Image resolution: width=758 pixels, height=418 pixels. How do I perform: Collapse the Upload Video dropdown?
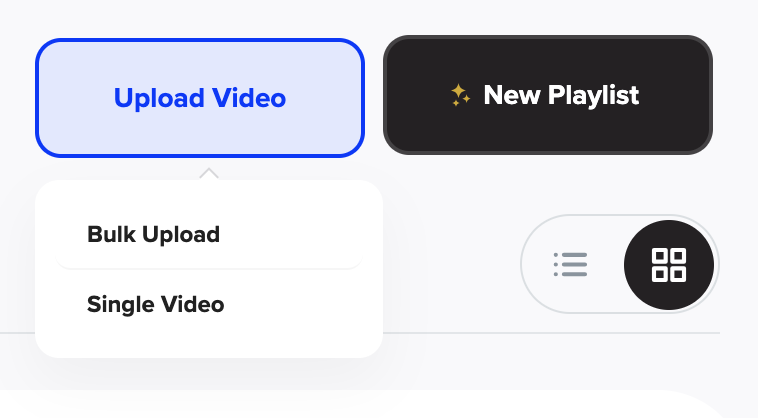click(200, 98)
